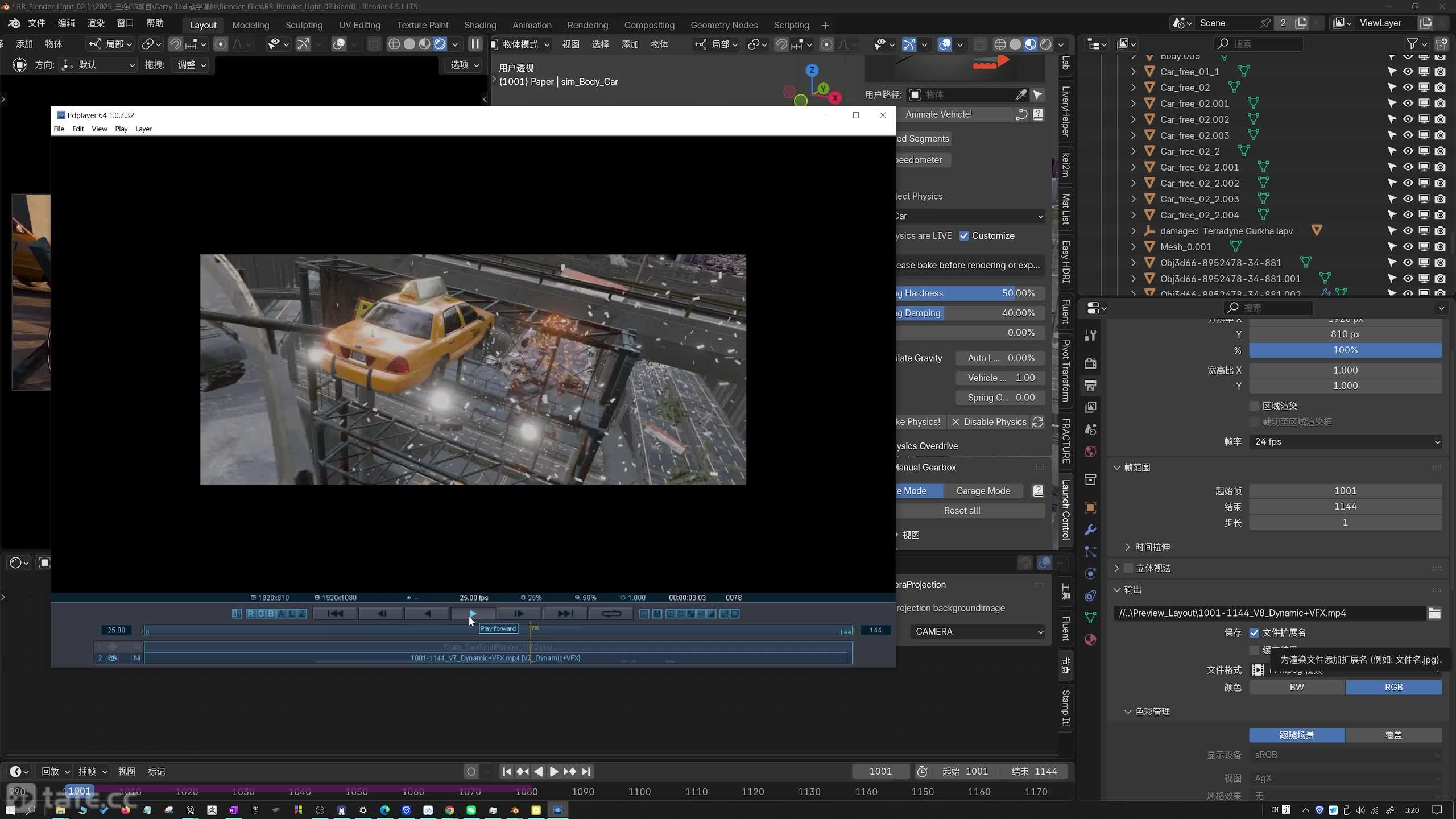Open the outliner filter funnel icon
The width and height of the screenshot is (1456, 819).
pos(1412,44)
